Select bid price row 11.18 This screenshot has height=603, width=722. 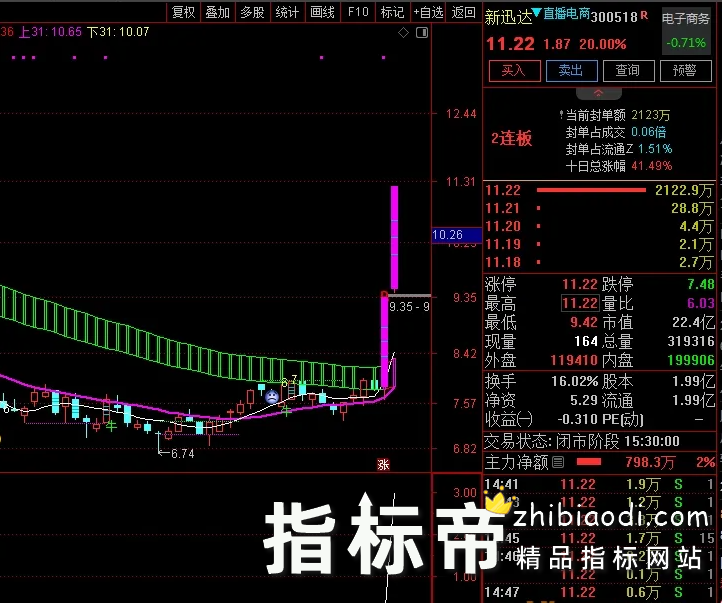click(599, 262)
